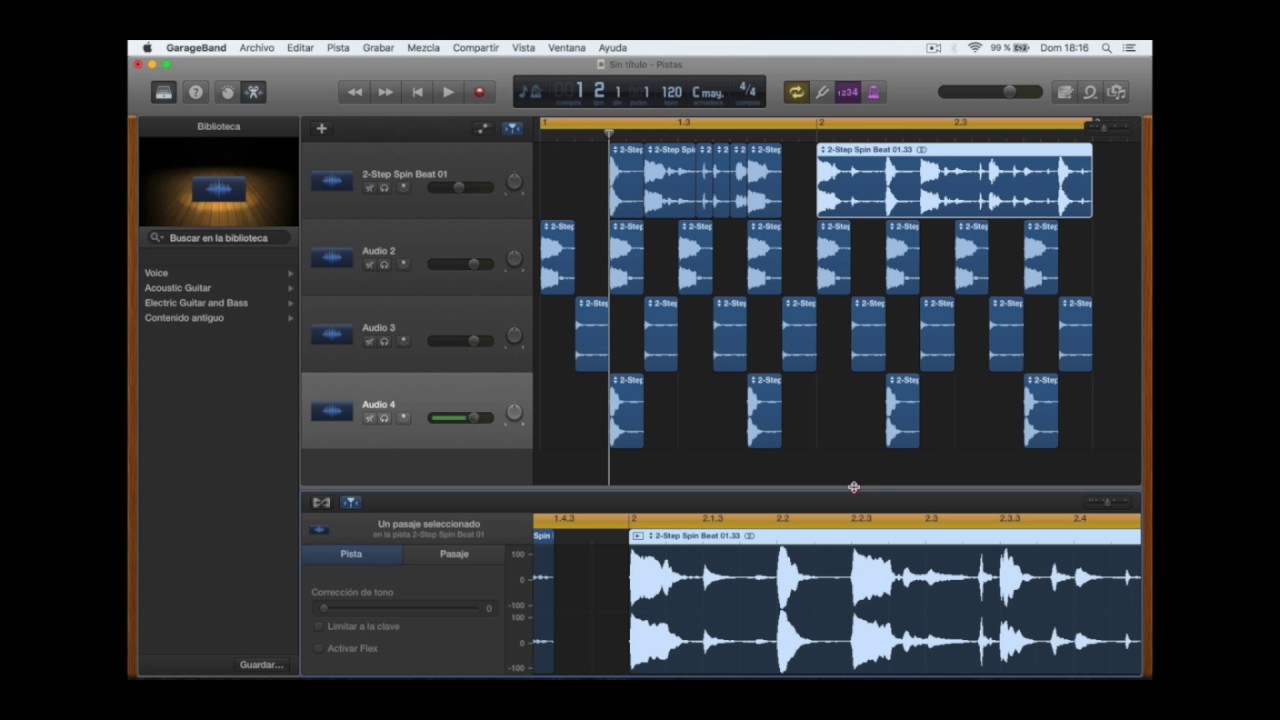The width and height of the screenshot is (1280, 720).
Task: Mute the Audio 4 track
Action: click(x=369, y=419)
